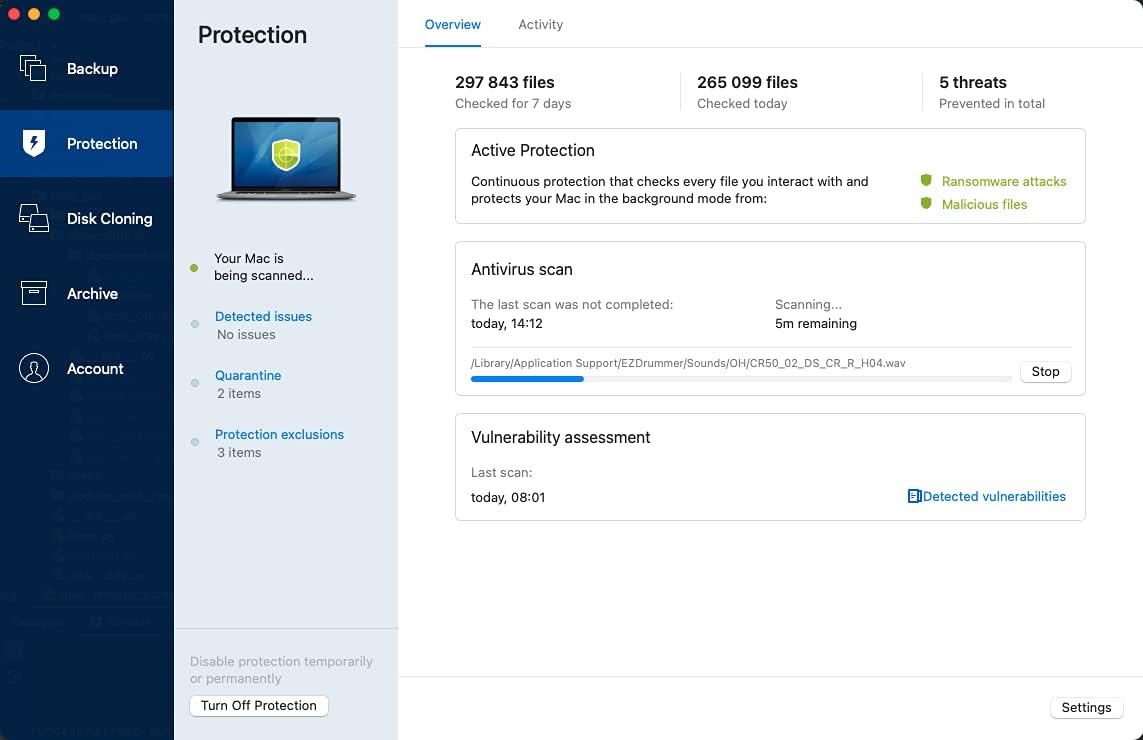Click the Malicious files shield icon
The image size is (1143, 740).
tap(926, 204)
